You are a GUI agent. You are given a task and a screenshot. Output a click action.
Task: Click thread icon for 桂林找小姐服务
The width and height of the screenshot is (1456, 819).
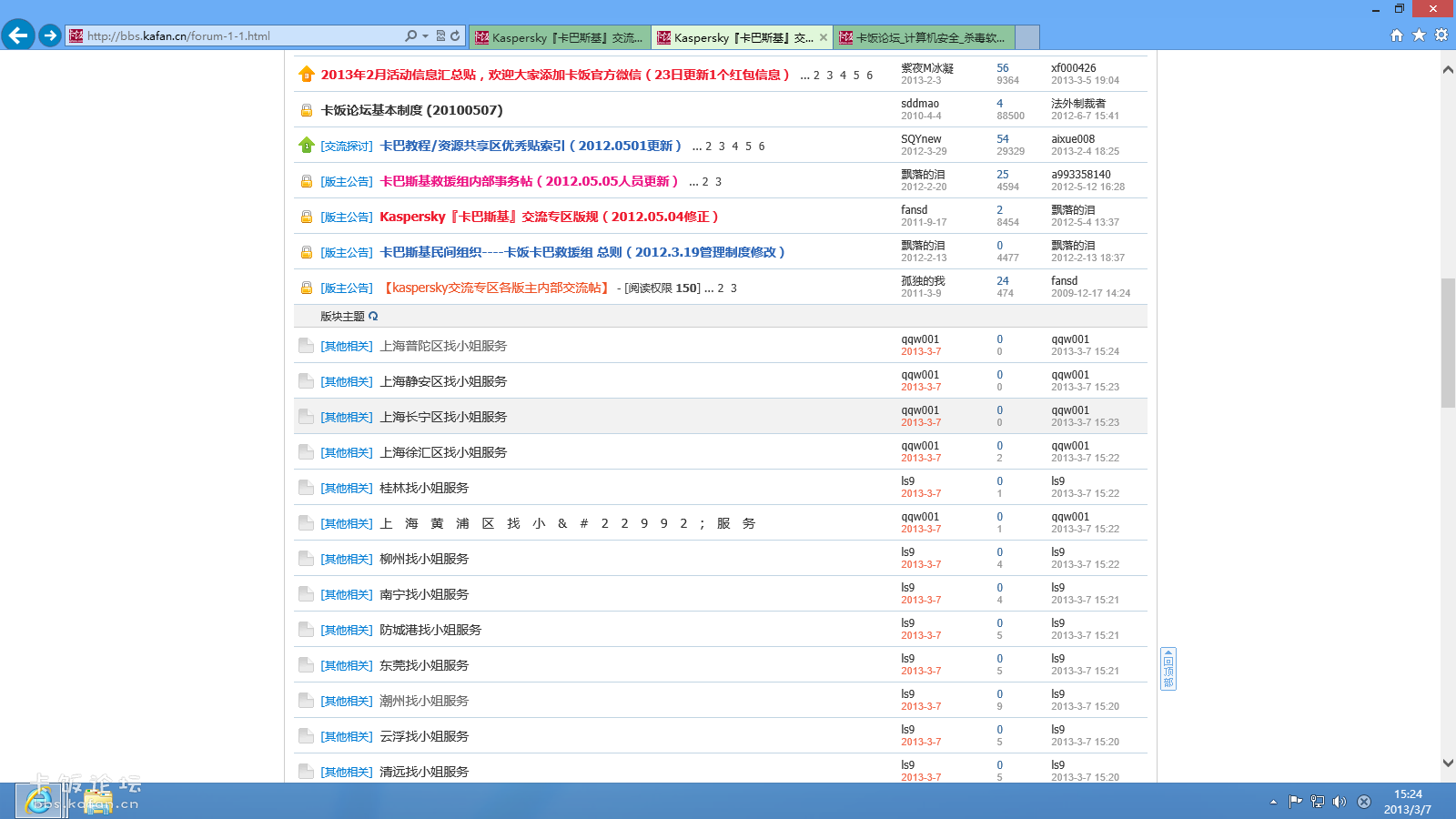[306, 488]
